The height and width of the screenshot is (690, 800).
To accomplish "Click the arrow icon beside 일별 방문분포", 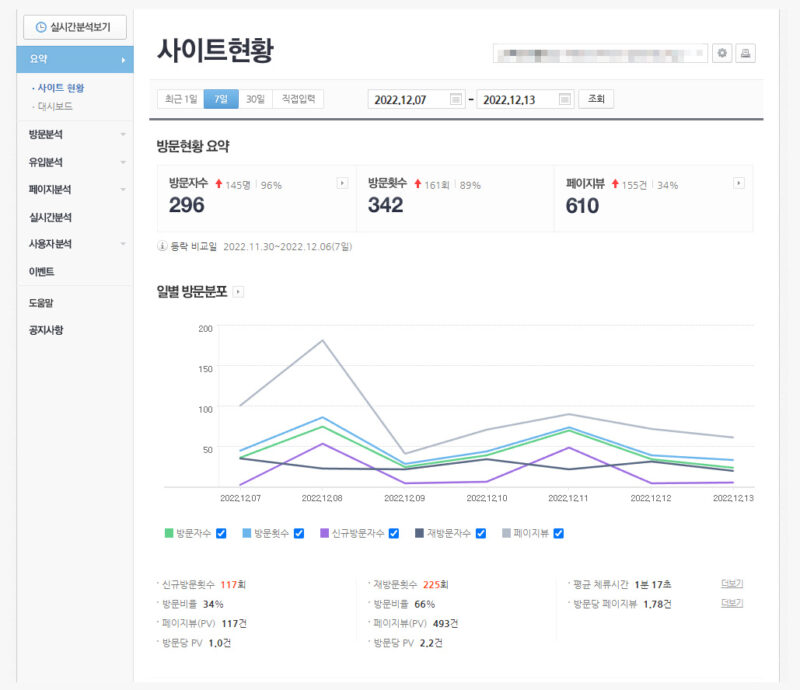I will coord(238,292).
